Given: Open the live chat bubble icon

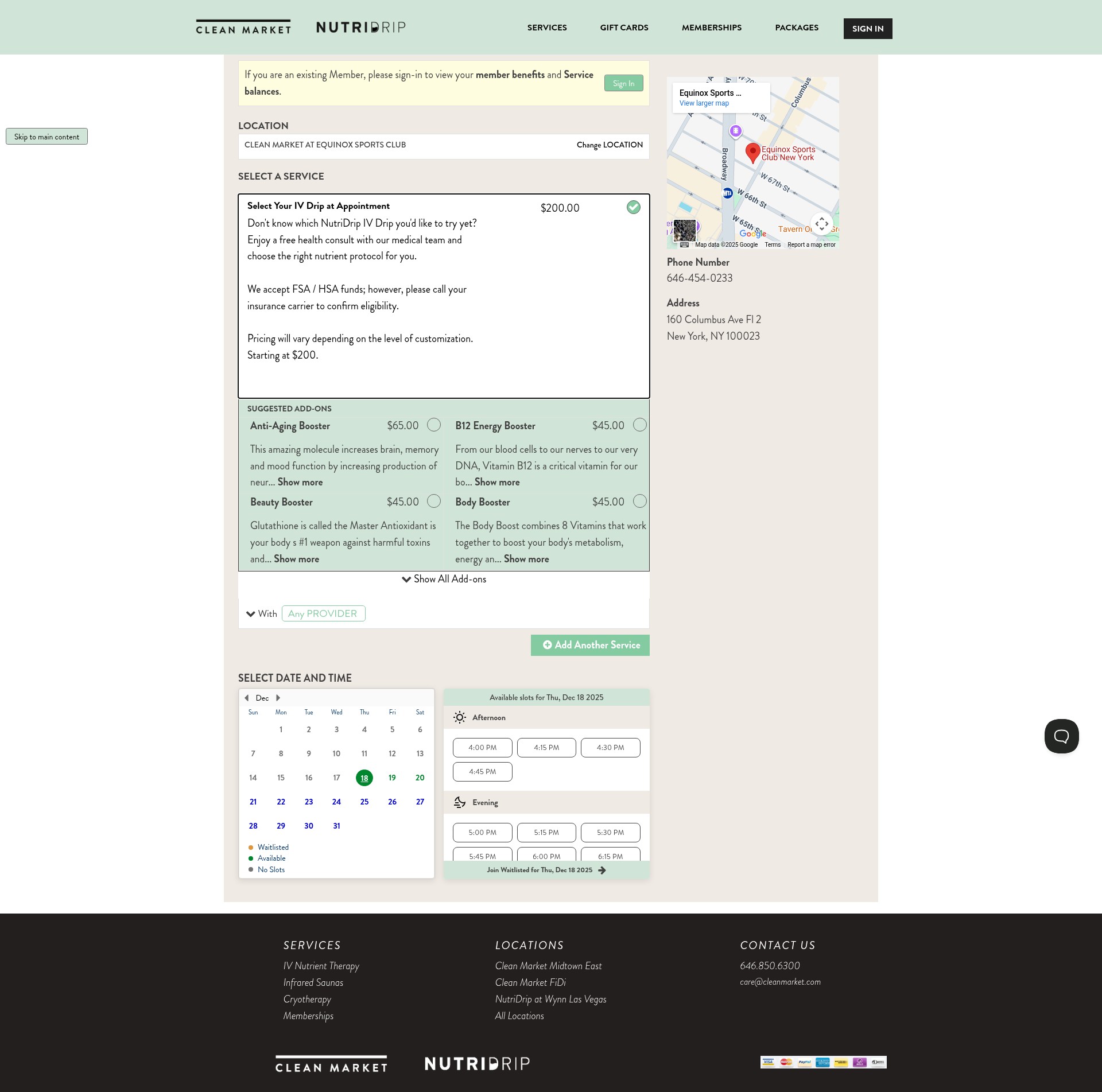Looking at the screenshot, I should pyautogui.click(x=1061, y=736).
